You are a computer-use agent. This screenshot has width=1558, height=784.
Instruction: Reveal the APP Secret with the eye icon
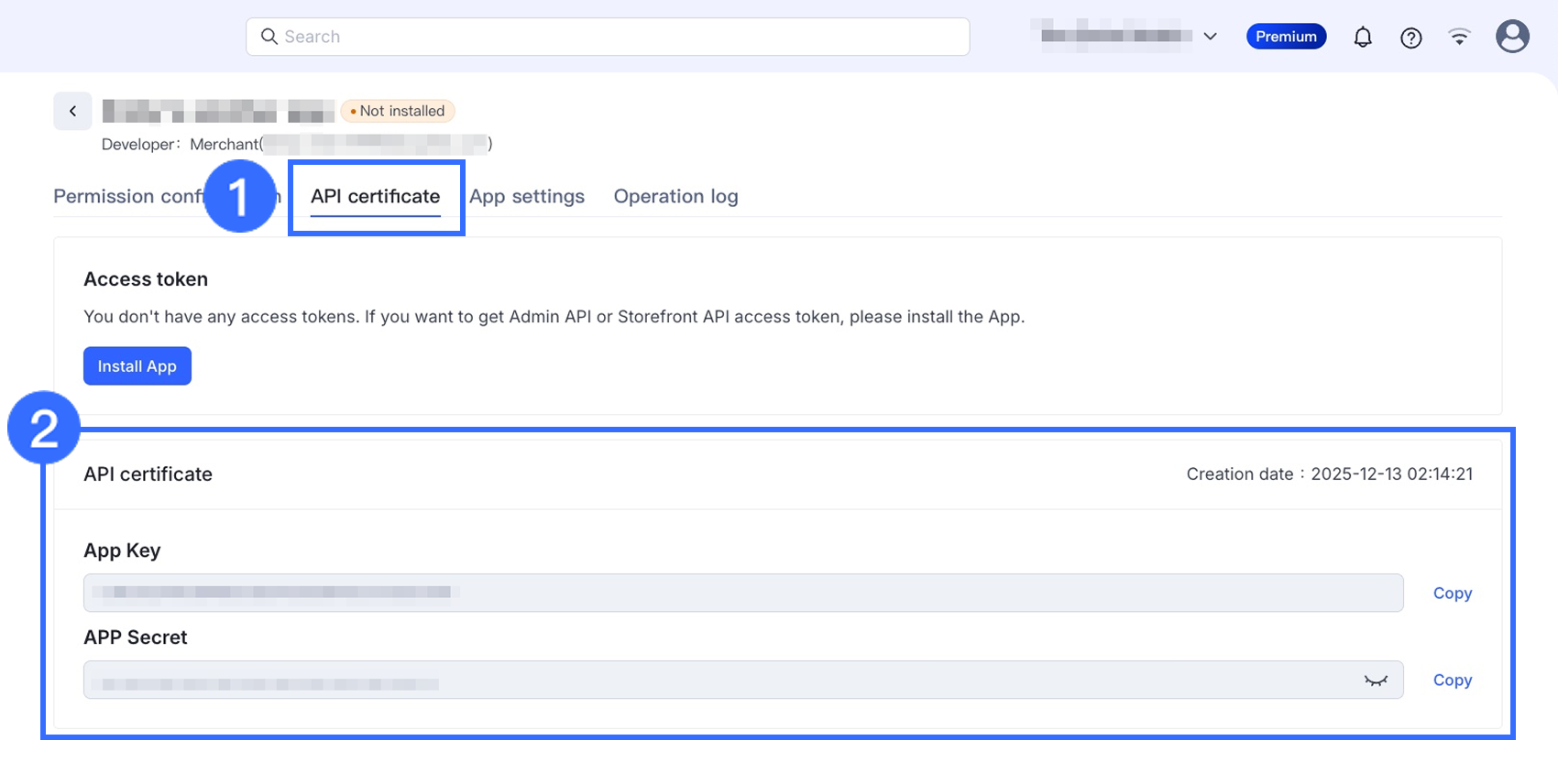(1376, 681)
